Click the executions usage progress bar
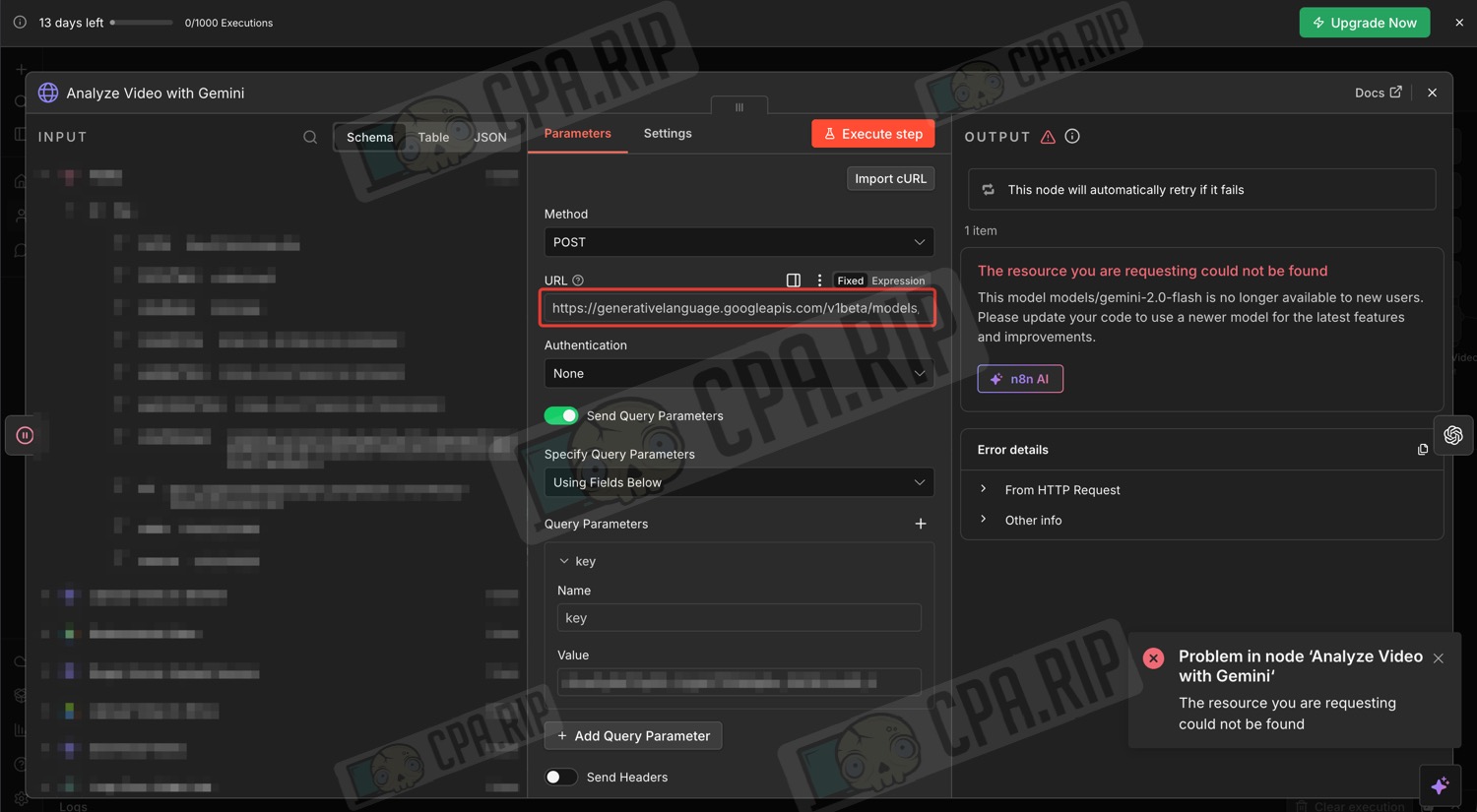 pos(142,22)
